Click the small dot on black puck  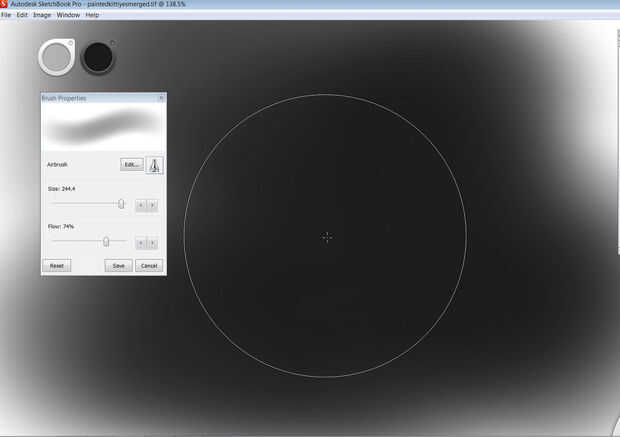click(x=112, y=43)
